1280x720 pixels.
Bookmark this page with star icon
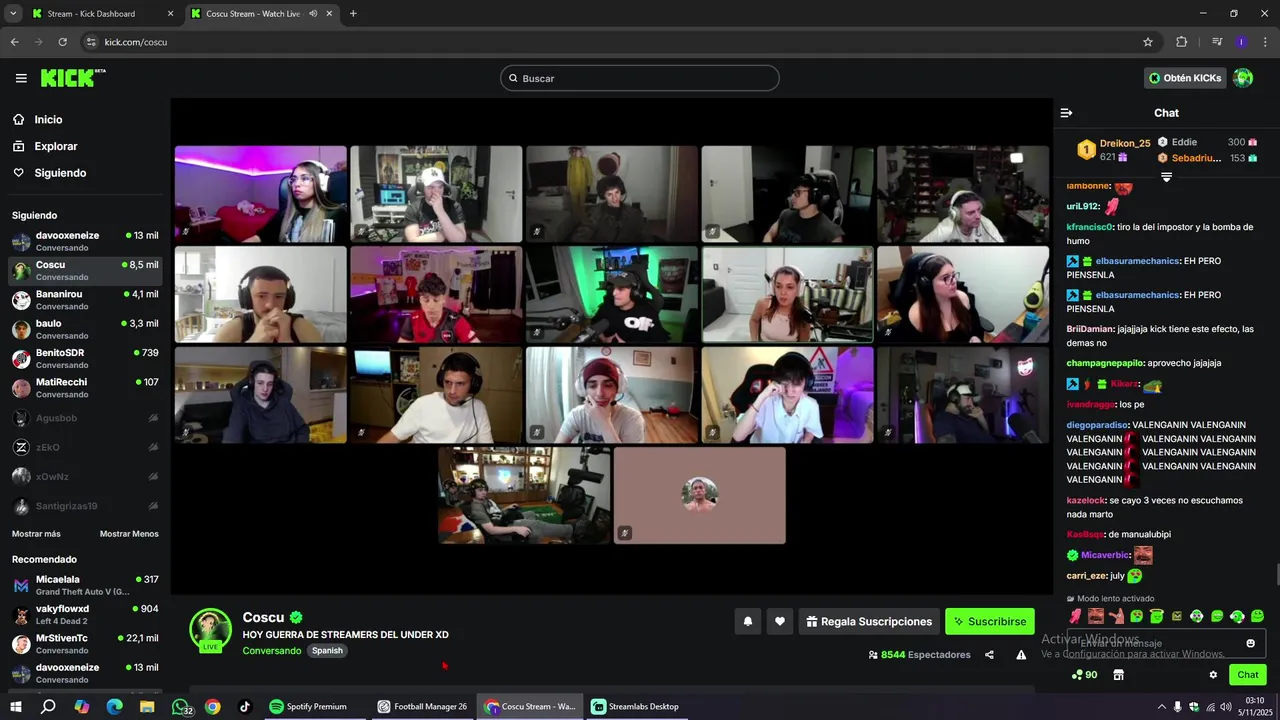pyautogui.click(x=1148, y=42)
